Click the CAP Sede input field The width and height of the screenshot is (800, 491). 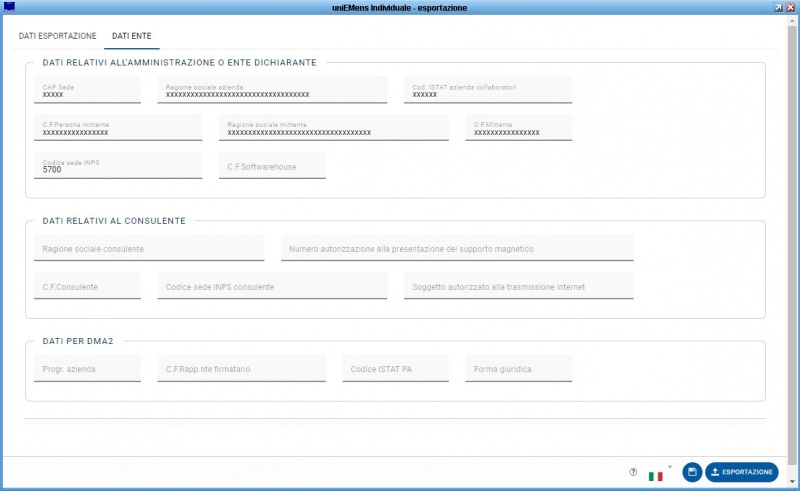(x=87, y=91)
